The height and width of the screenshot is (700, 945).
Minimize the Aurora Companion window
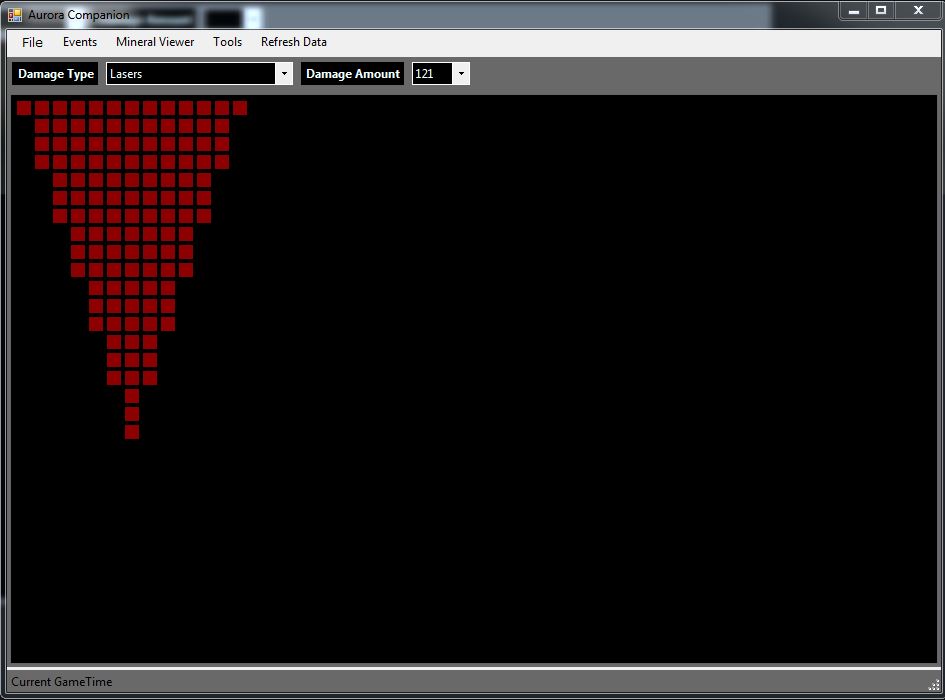(853, 11)
